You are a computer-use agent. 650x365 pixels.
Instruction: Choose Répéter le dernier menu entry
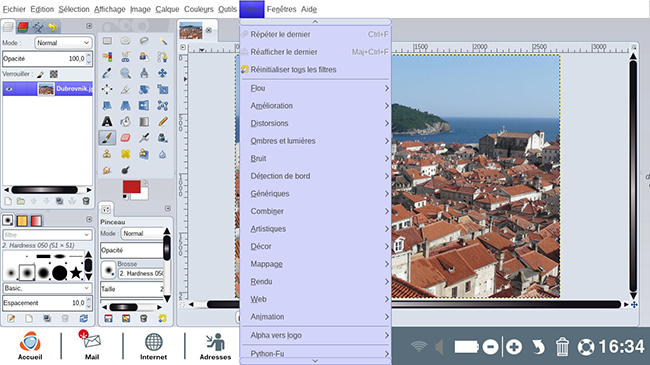coord(315,34)
